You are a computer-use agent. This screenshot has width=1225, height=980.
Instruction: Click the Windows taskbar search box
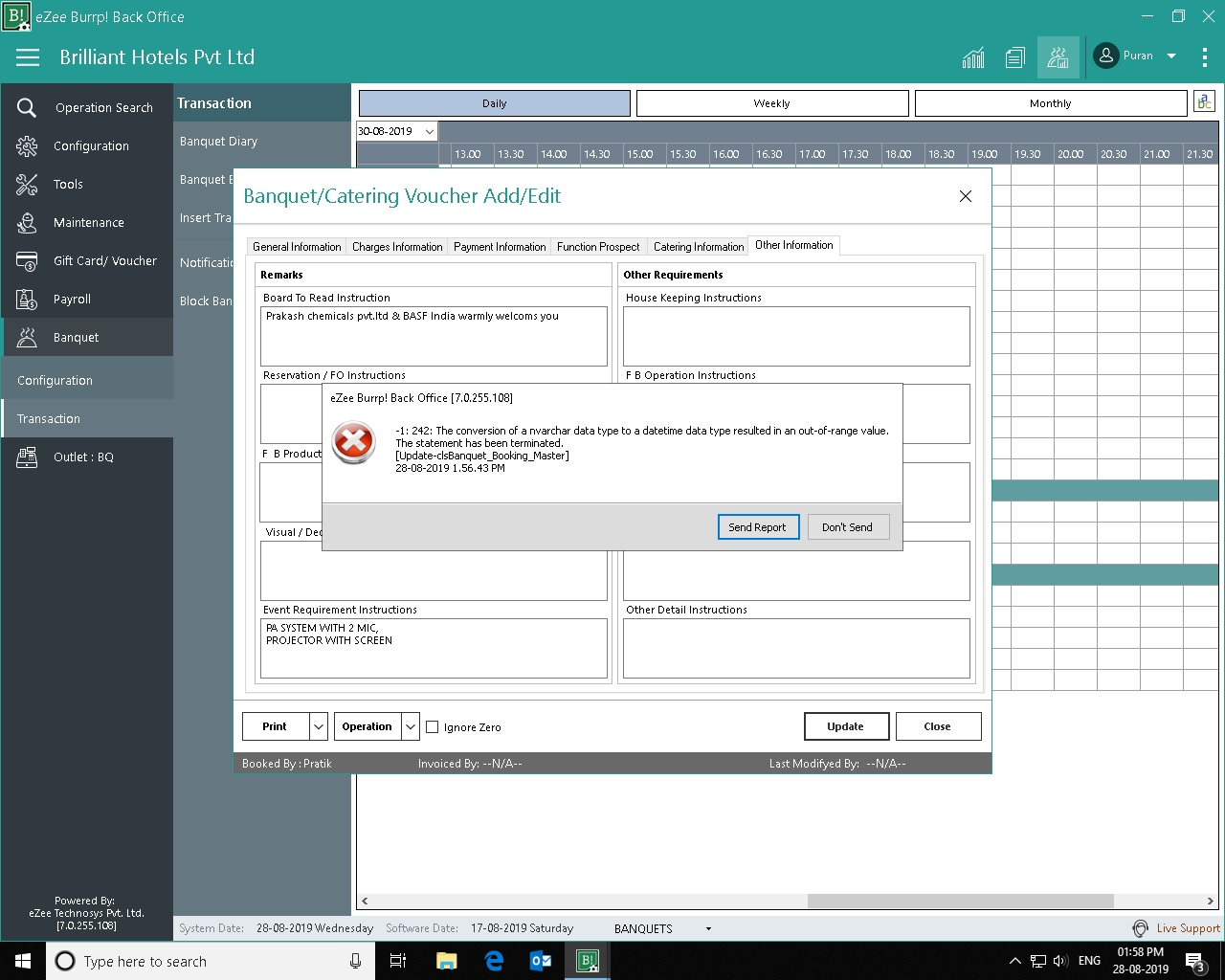point(209,961)
